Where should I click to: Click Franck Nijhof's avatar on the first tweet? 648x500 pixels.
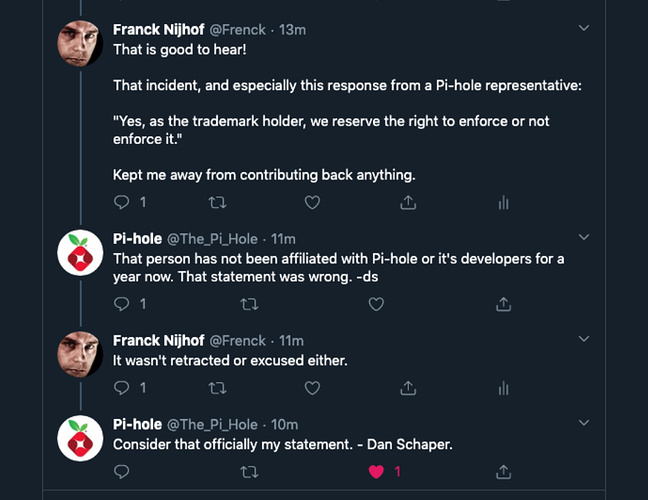[82, 45]
